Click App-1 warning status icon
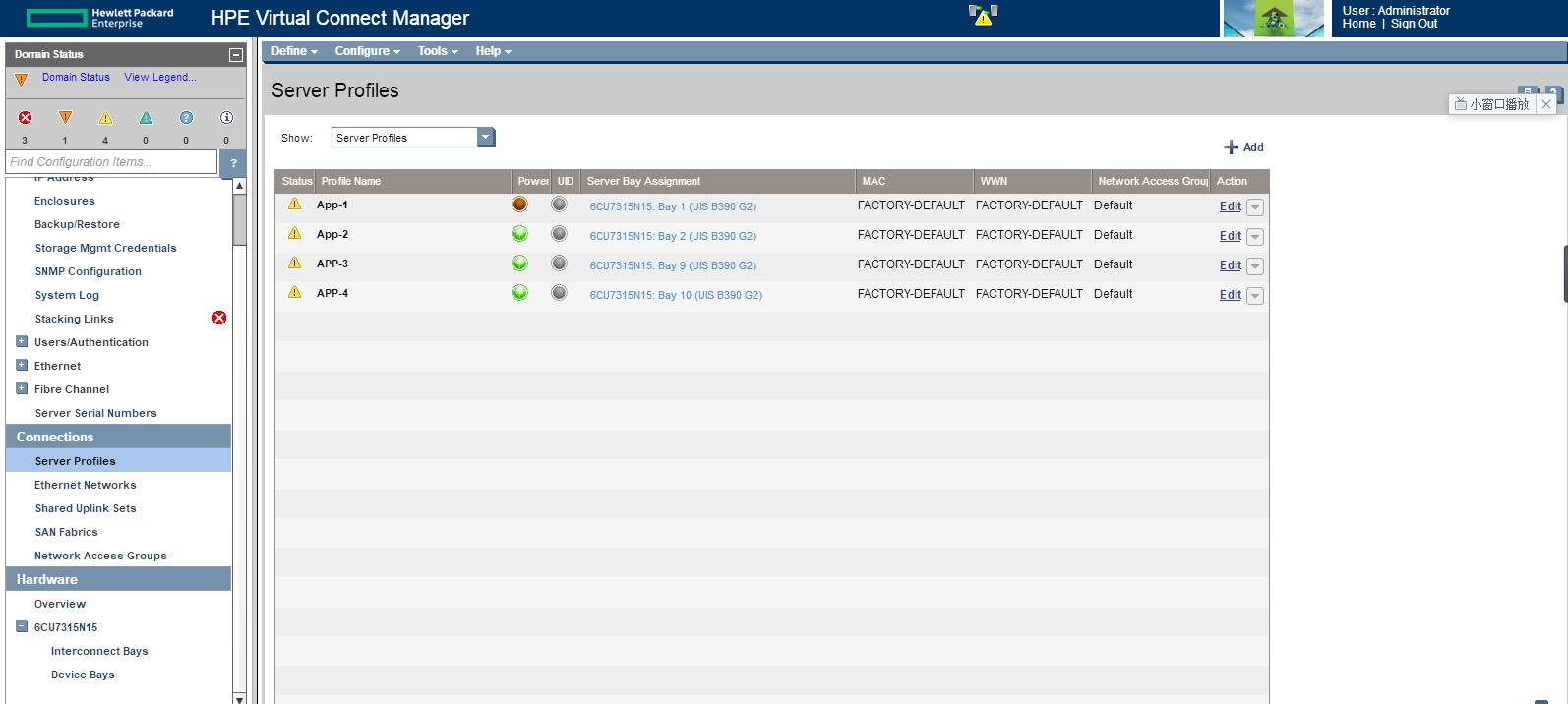The width and height of the screenshot is (1568, 704). click(294, 205)
